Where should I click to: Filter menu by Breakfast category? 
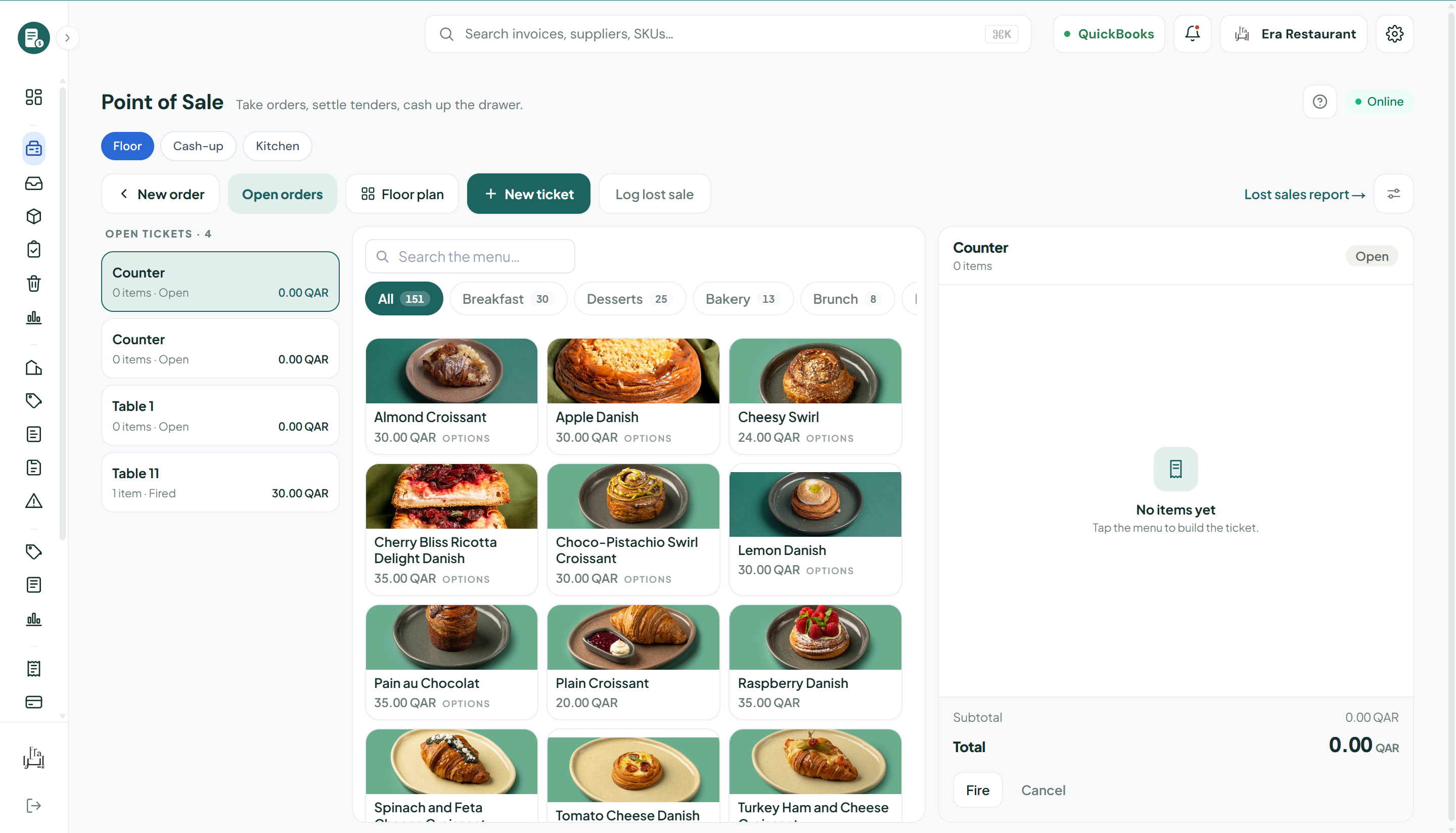508,299
